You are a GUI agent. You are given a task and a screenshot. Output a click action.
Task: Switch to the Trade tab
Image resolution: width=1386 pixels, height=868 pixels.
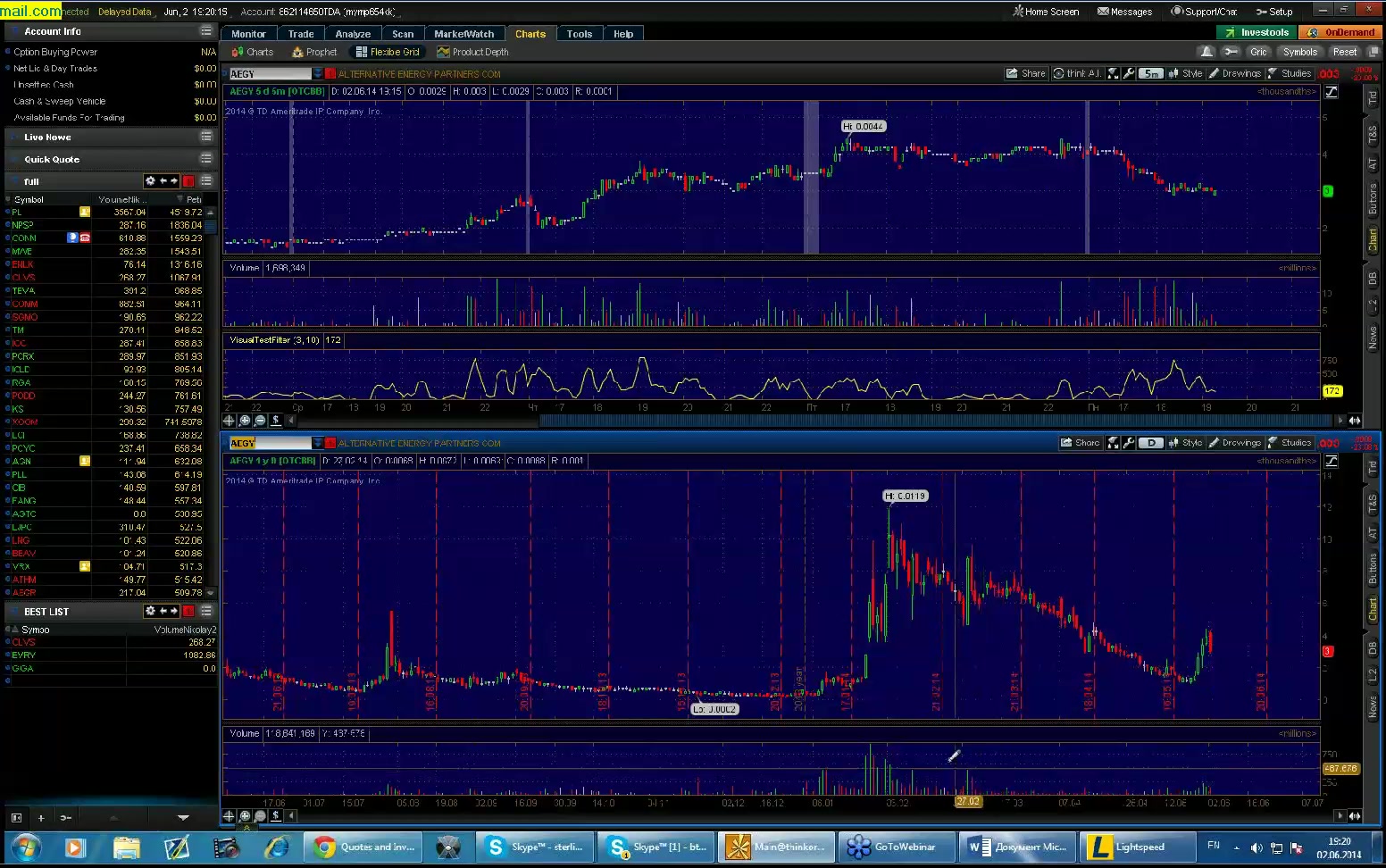tap(301, 34)
